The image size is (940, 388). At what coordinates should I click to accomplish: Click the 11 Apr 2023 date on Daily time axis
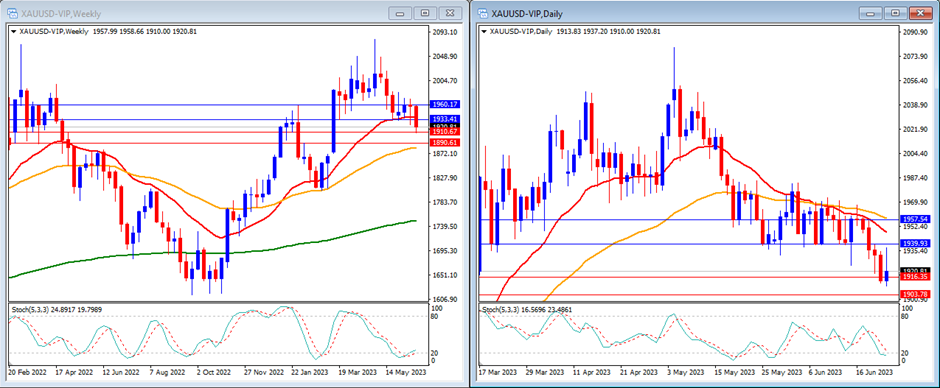593,372
